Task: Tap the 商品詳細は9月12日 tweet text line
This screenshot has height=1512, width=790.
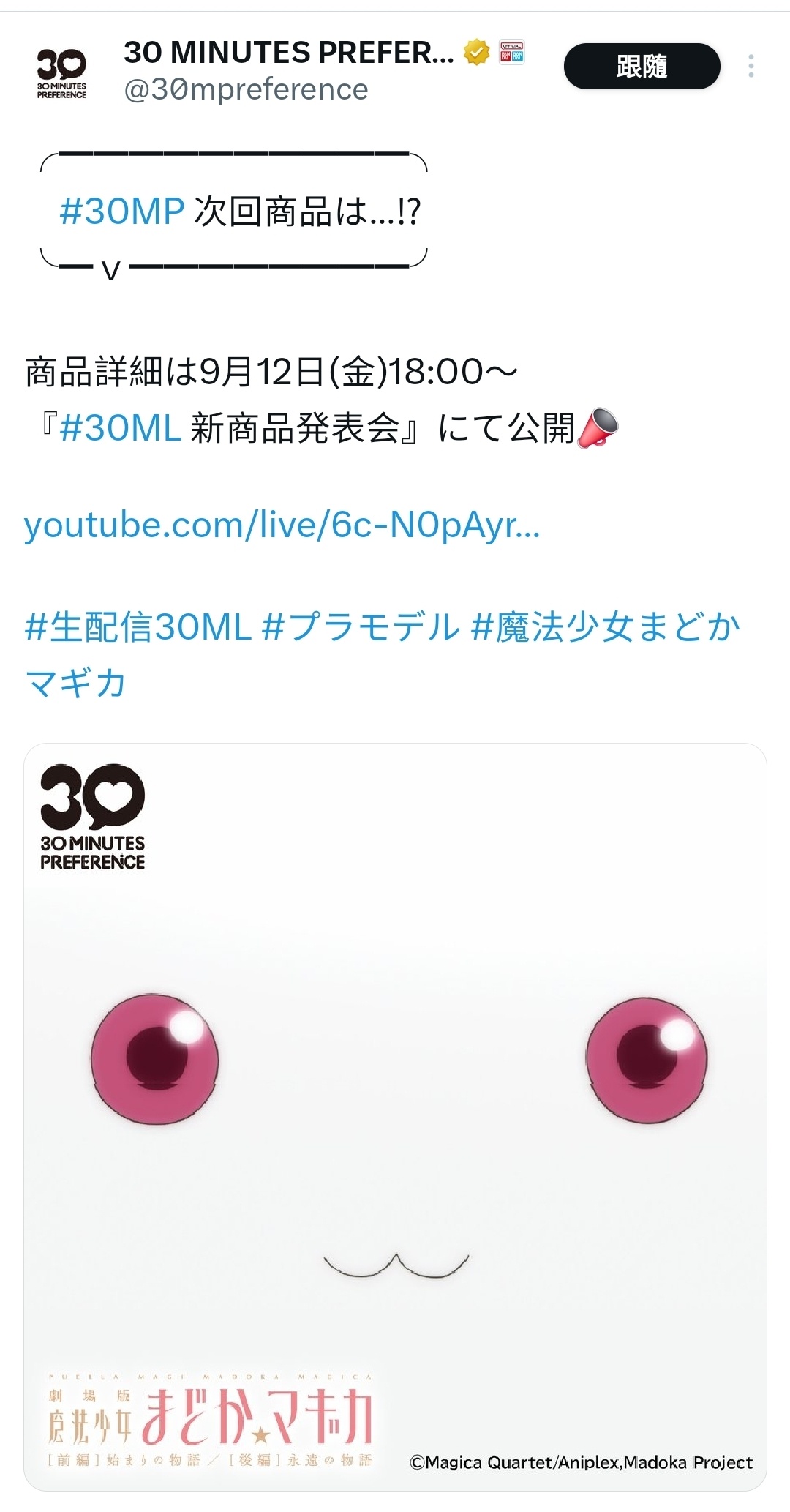Action: (271, 372)
